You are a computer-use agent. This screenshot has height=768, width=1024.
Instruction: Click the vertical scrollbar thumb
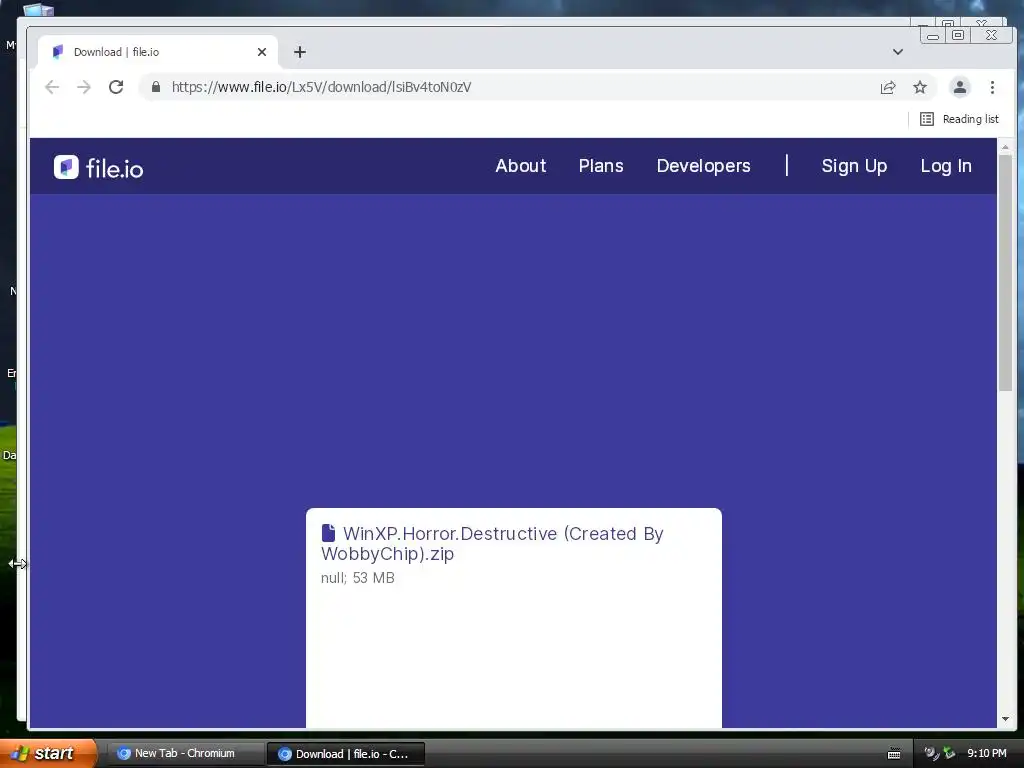(1005, 274)
